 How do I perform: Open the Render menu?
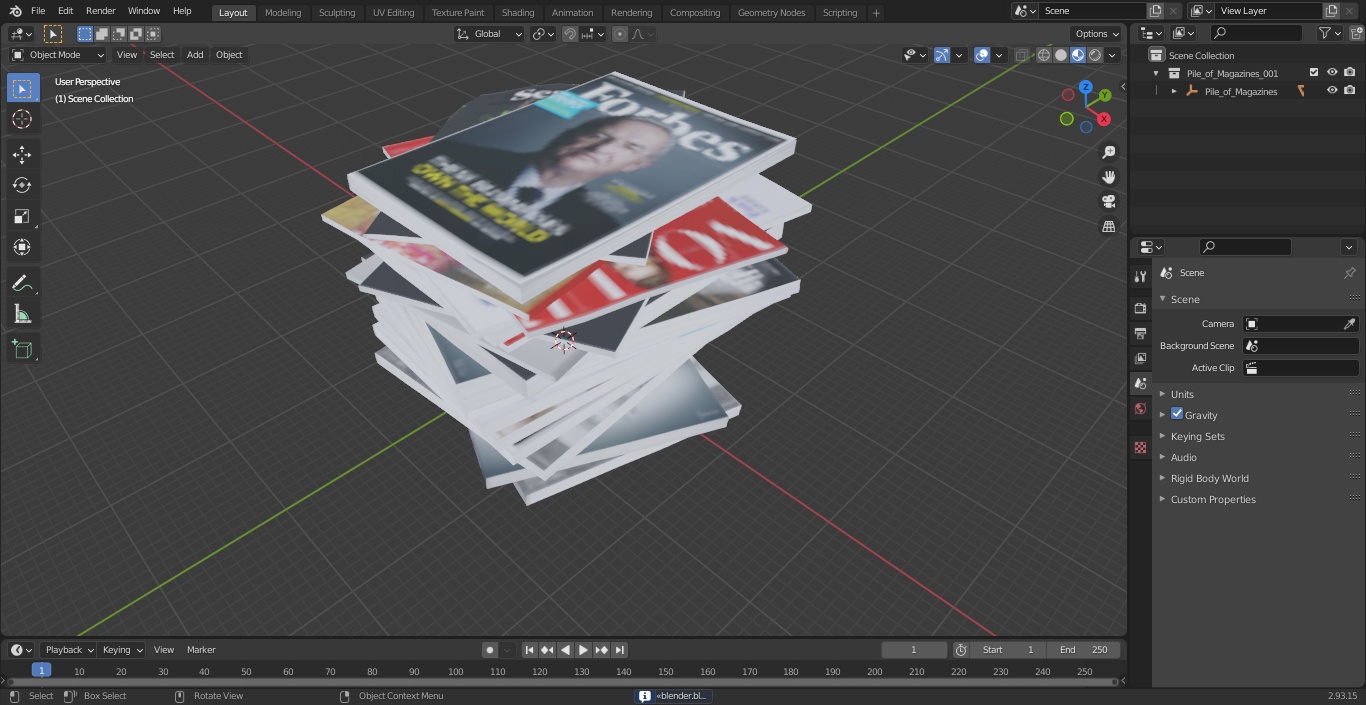tap(100, 11)
